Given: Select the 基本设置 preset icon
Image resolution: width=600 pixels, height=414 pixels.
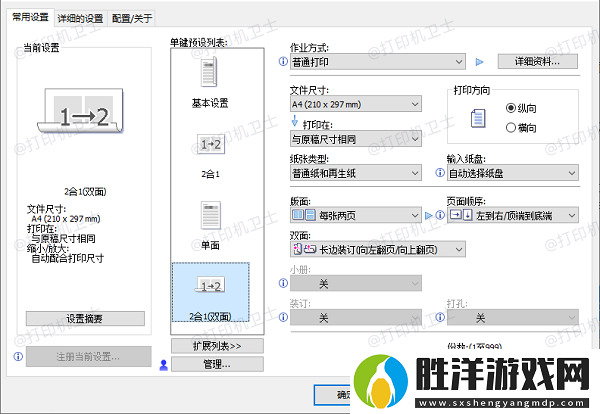Looking at the screenshot, I should point(209,72).
